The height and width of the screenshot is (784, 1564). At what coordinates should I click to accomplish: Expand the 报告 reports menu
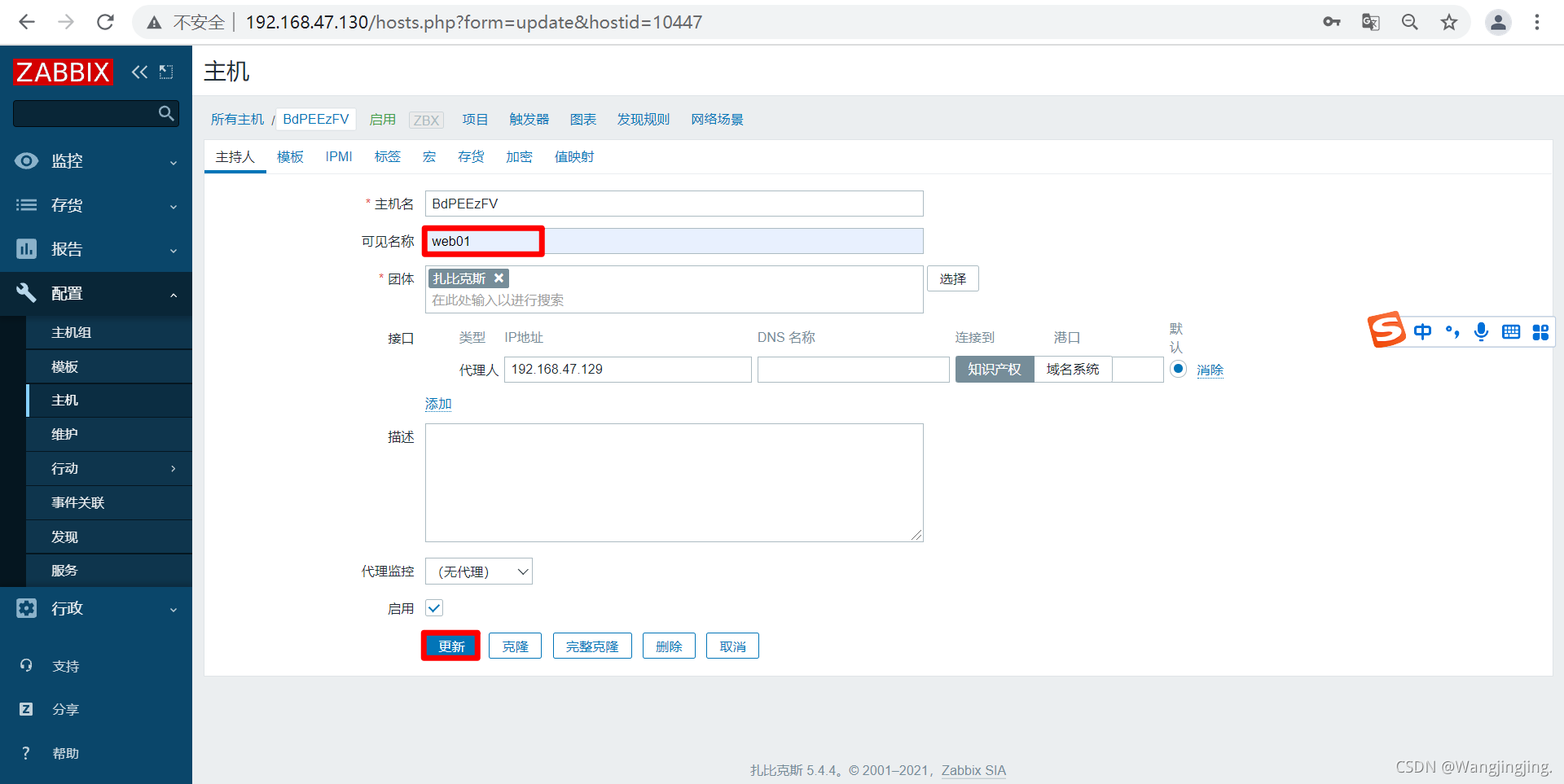96,249
